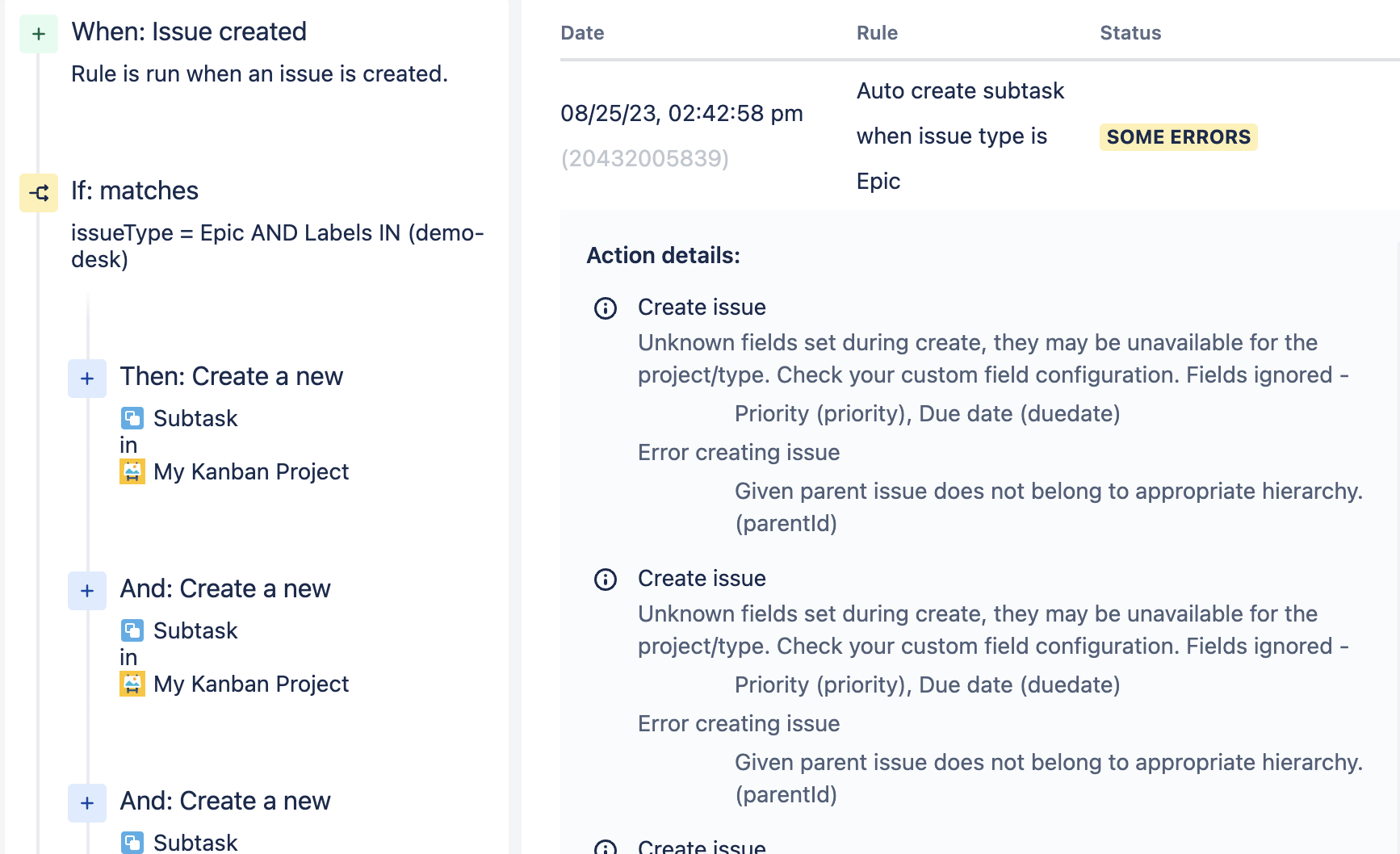Click the second Error creating issue line
This screenshot has height=854, width=1400.
click(x=739, y=723)
